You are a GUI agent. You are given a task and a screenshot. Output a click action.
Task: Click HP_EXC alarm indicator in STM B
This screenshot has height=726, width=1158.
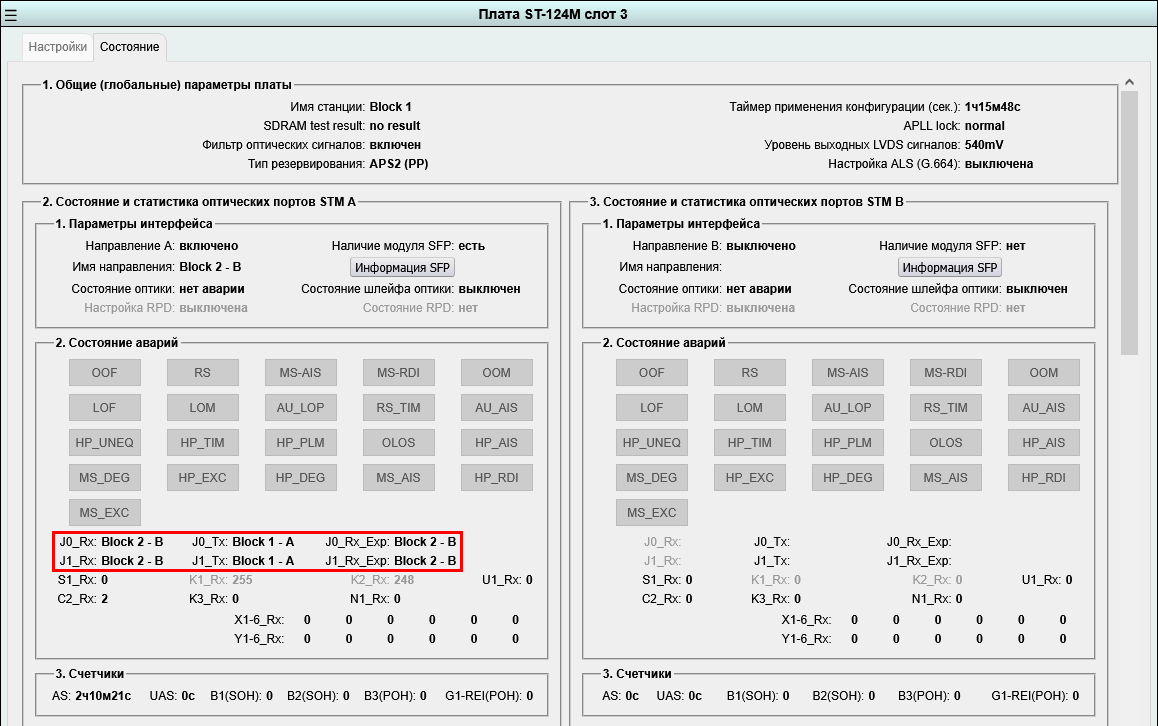coord(750,478)
